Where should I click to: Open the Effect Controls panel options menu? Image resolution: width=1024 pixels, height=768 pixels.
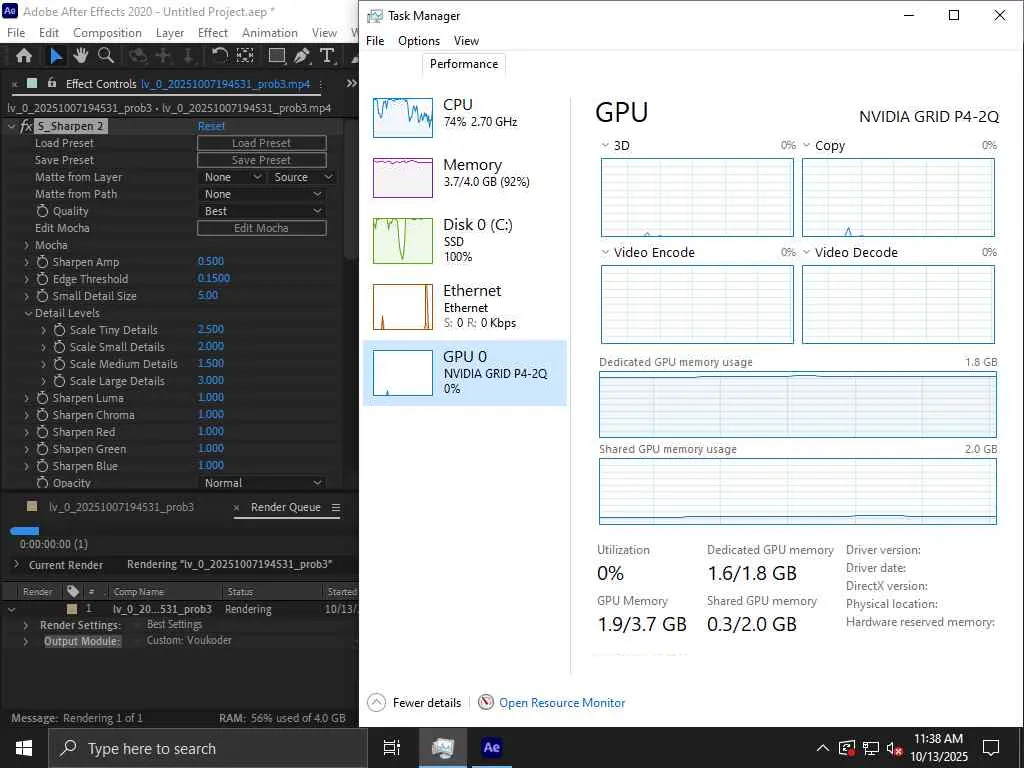tap(321, 84)
